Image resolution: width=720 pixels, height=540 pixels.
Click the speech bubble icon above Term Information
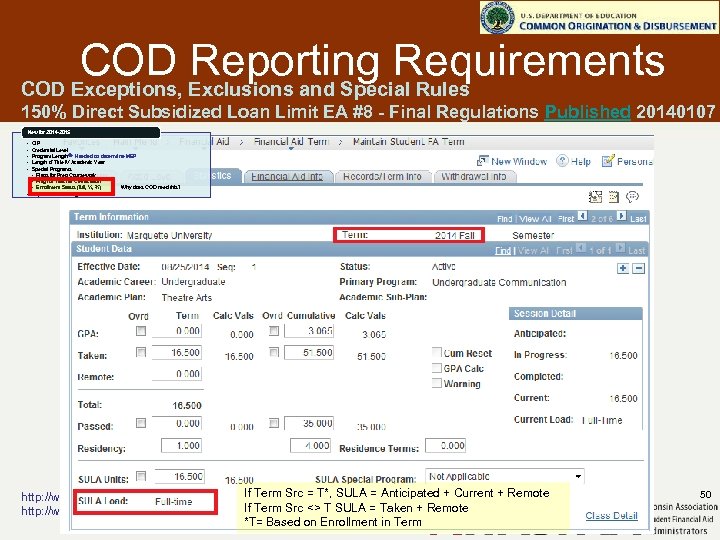click(x=632, y=197)
